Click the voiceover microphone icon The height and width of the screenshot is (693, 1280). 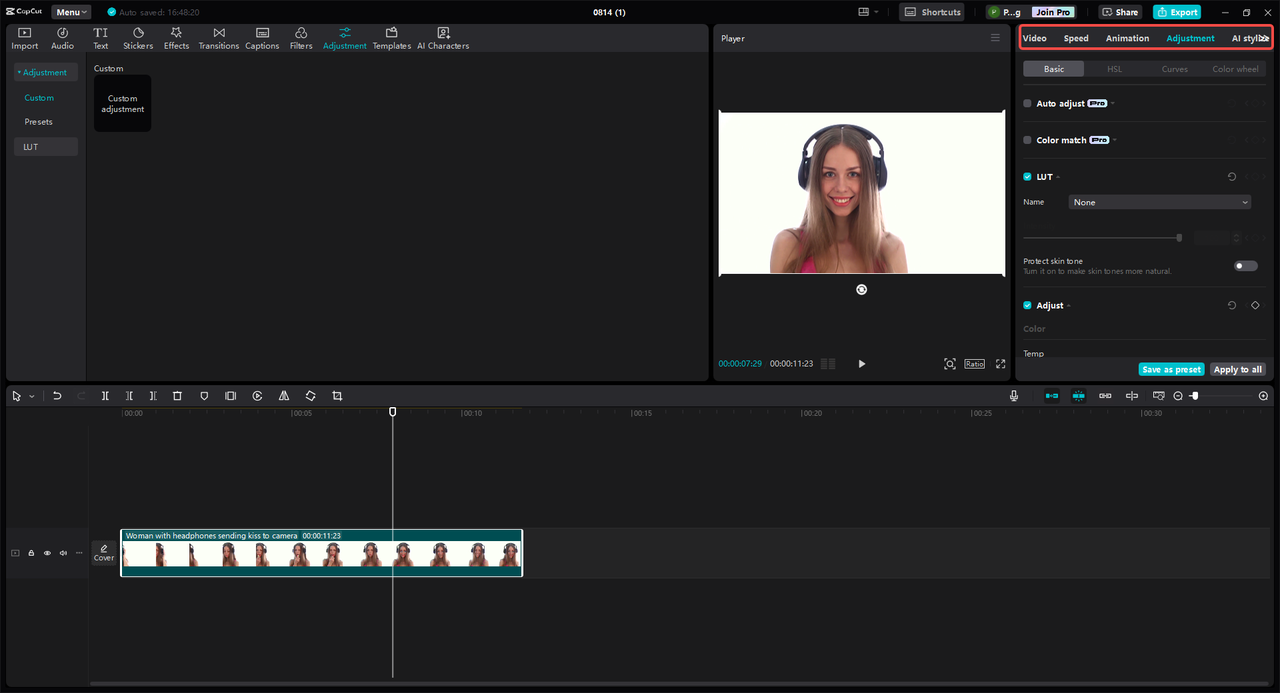point(1014,396)
